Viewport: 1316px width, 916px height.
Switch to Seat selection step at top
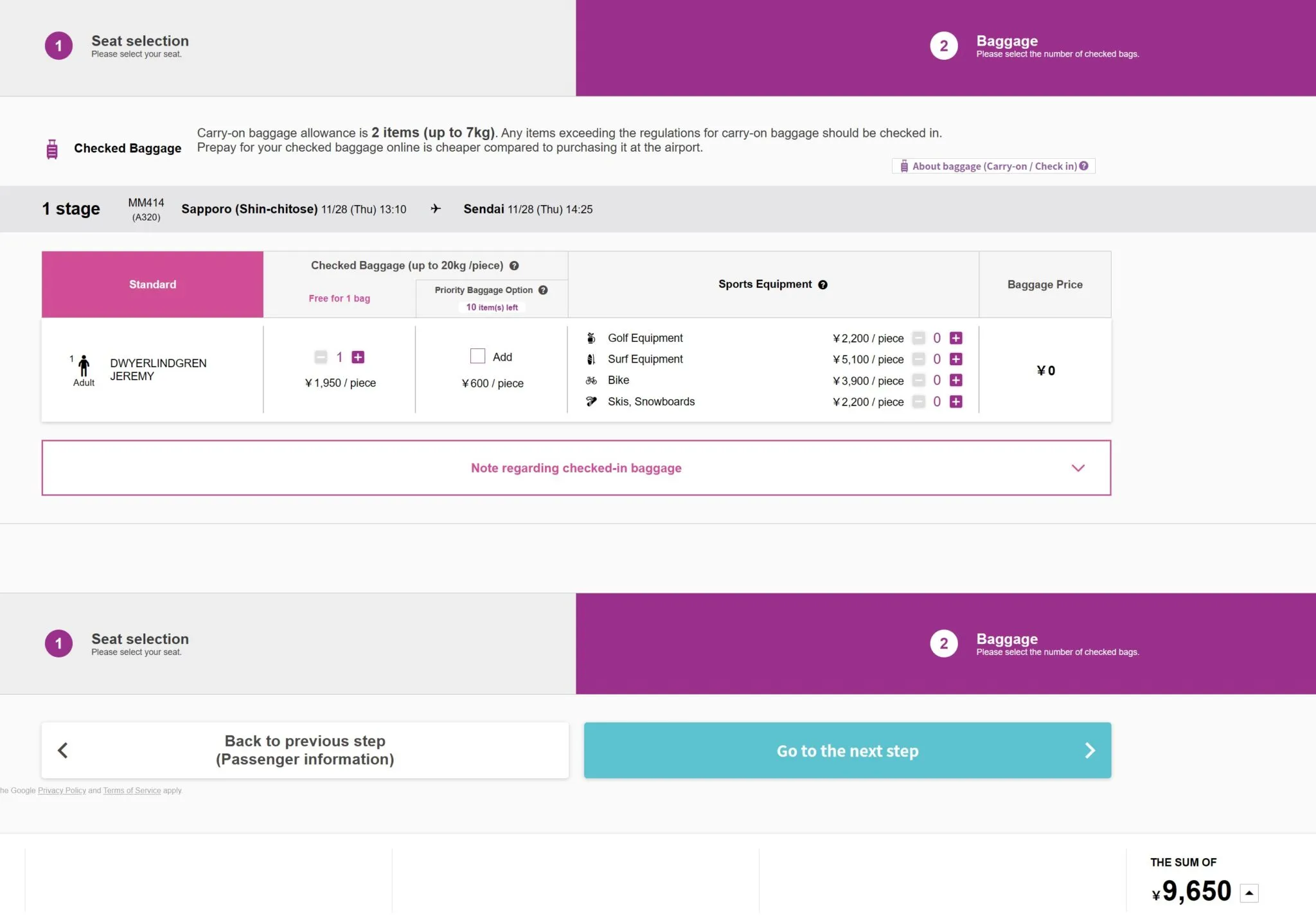tap(140, 46)
